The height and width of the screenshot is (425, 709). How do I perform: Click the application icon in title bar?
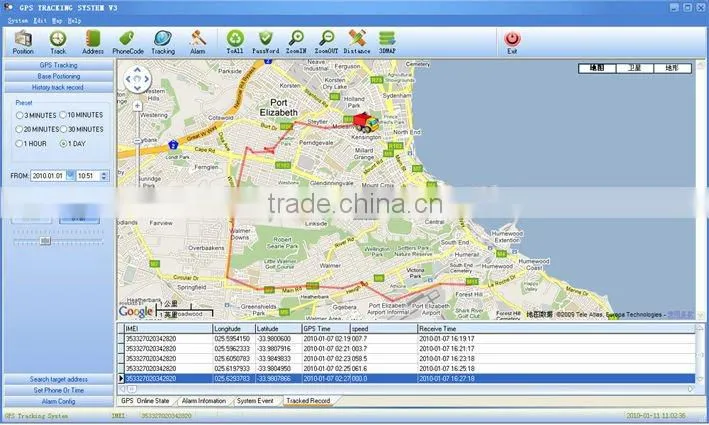point(8,7)
